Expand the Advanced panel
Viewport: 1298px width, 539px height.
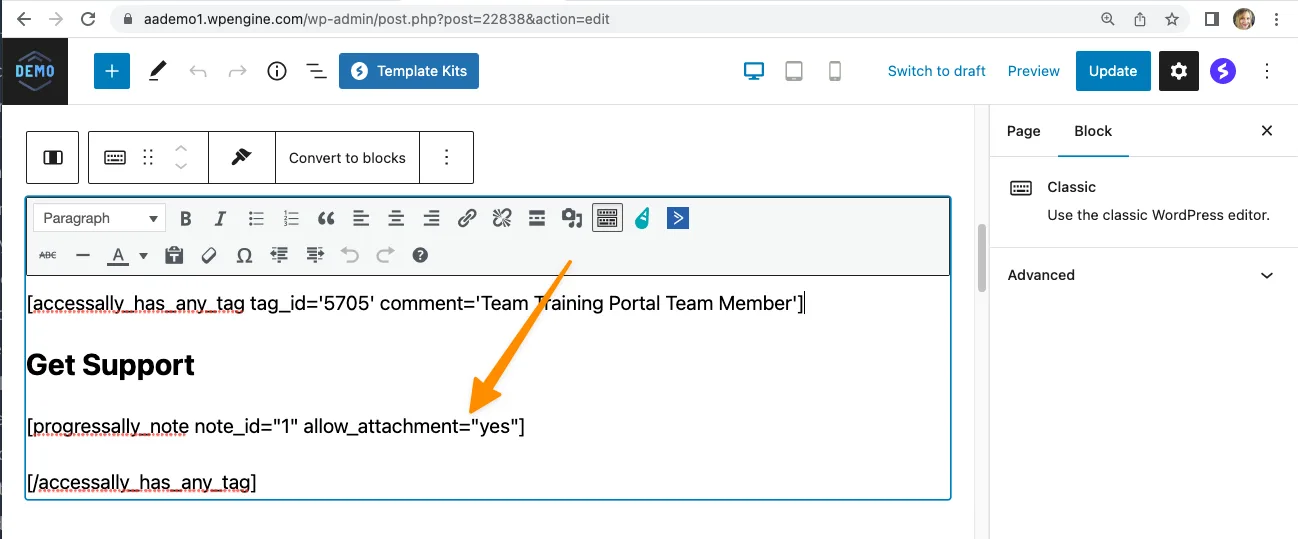[x=1141, y=275]
